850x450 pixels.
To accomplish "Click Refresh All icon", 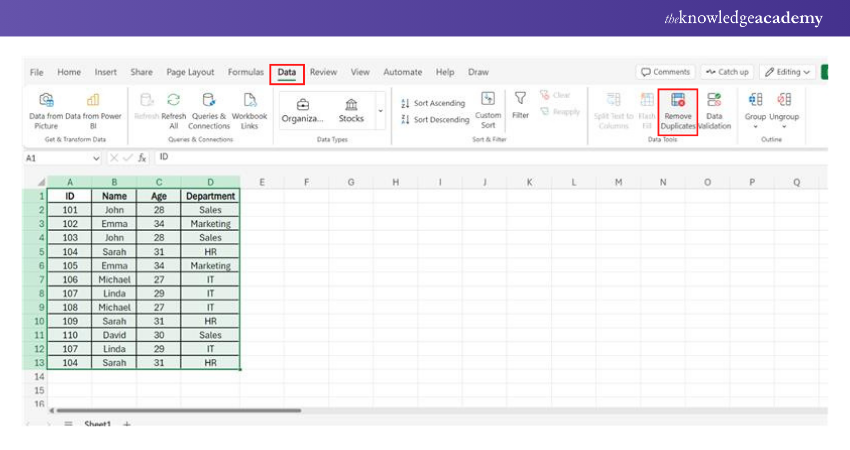I will [174, 100].
